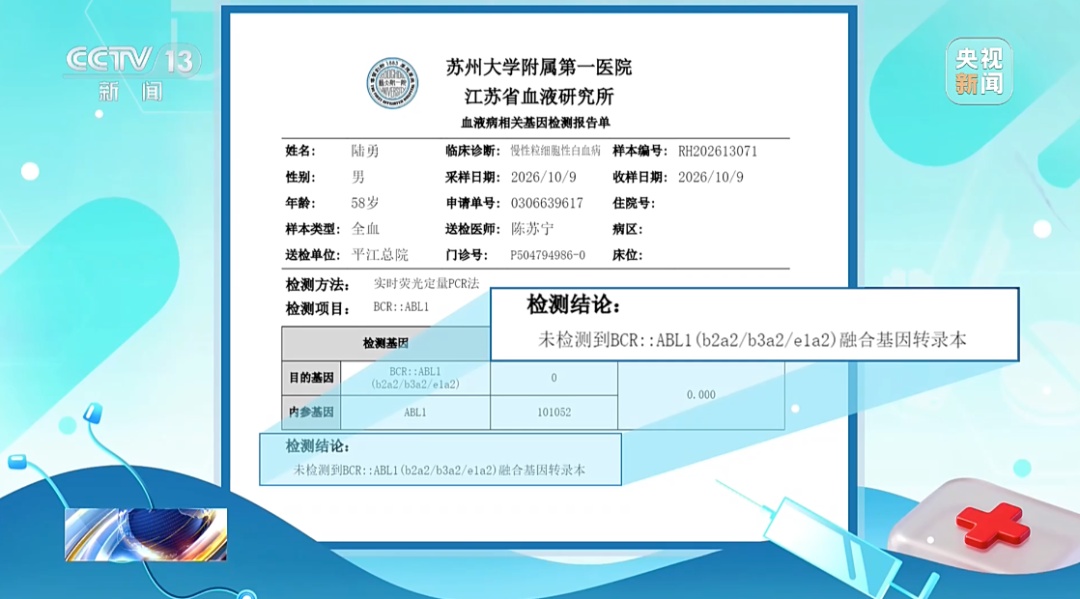Viewport: 1080px width, 599px height.
Task: Click the 申请单号 value 0306639617
Action: (547, 203)
